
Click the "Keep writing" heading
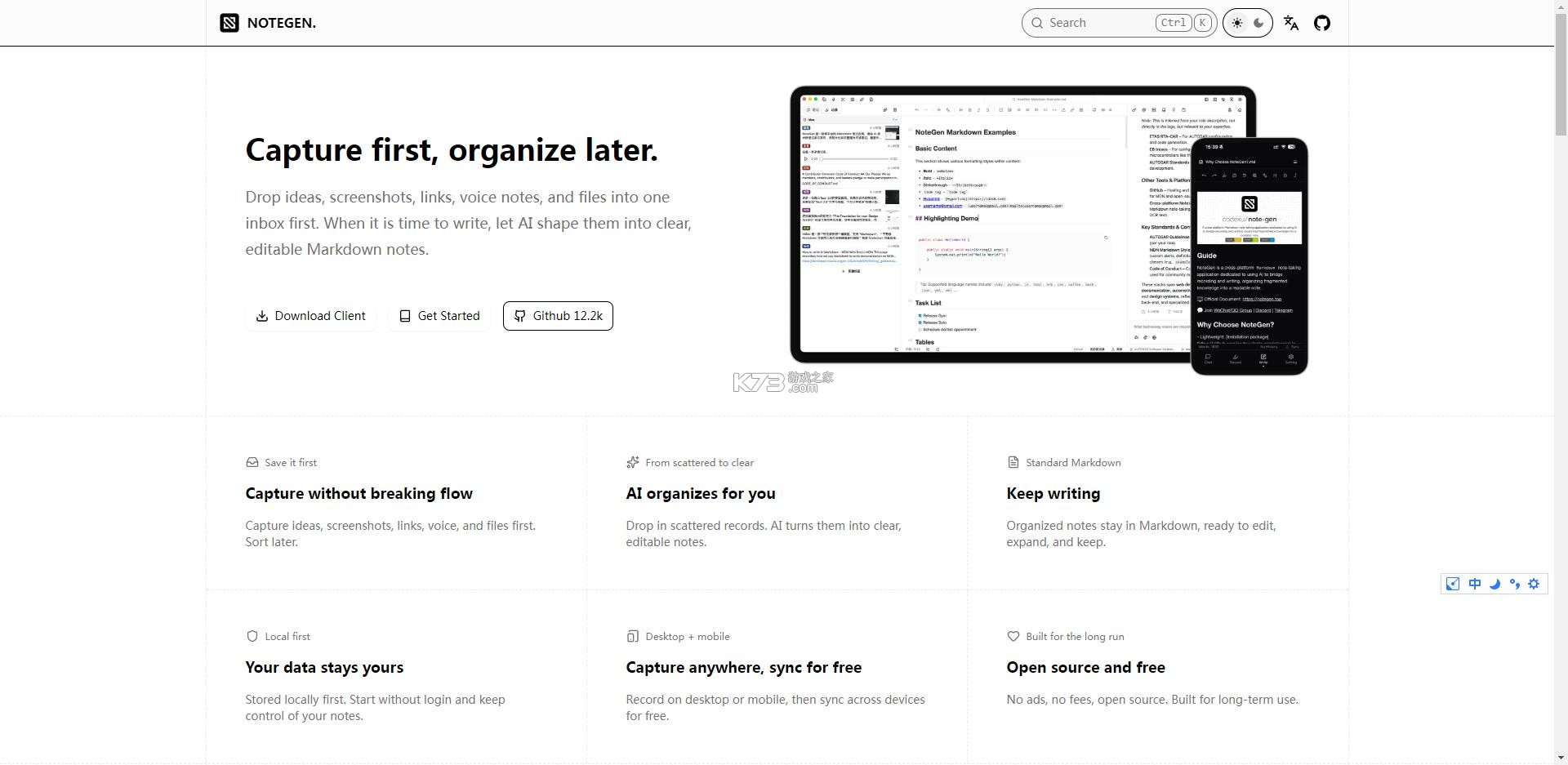pos(1053,494)
